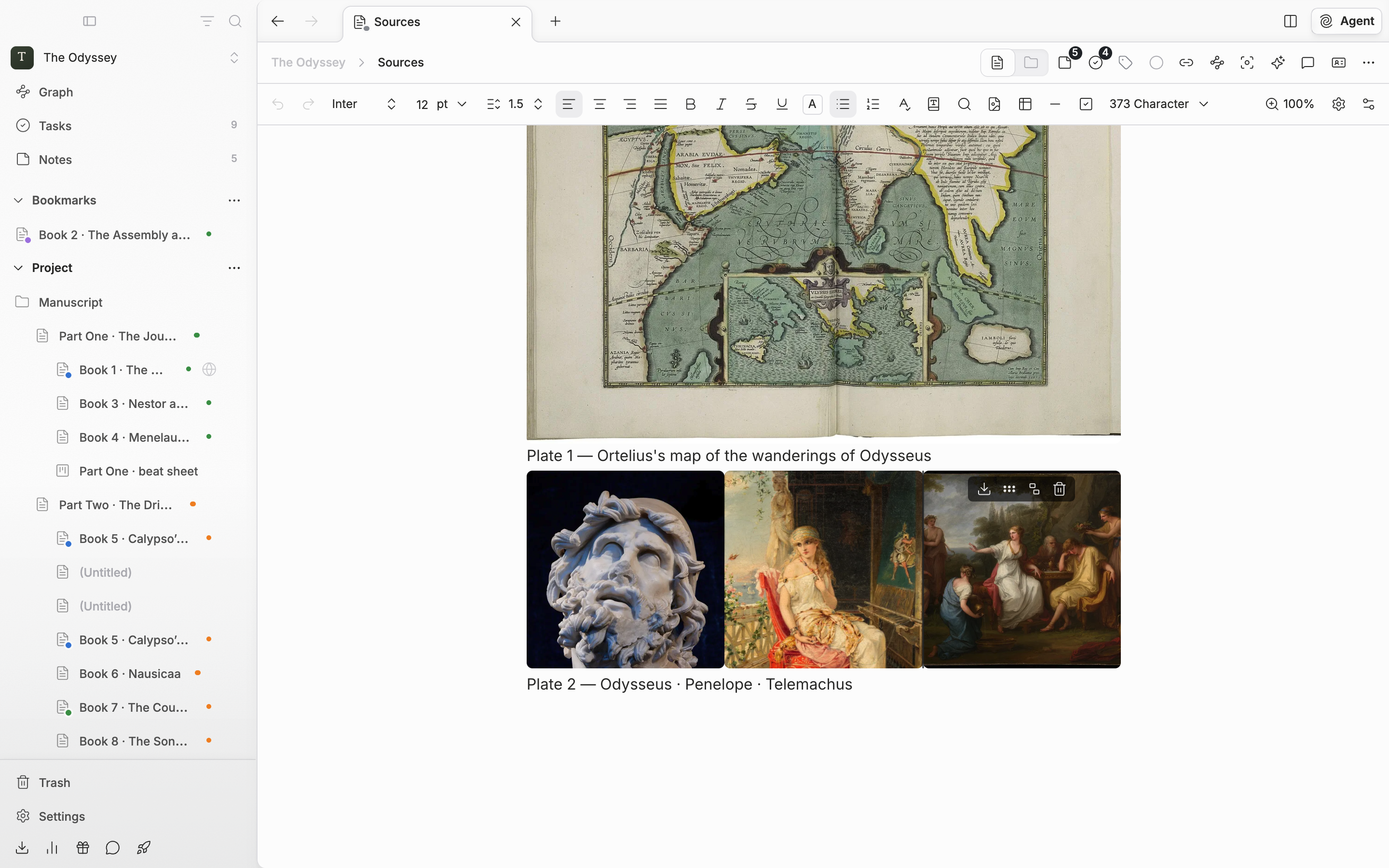Open the Inter font dropdown
1389x868 pixels.
(x=364, y=104)
